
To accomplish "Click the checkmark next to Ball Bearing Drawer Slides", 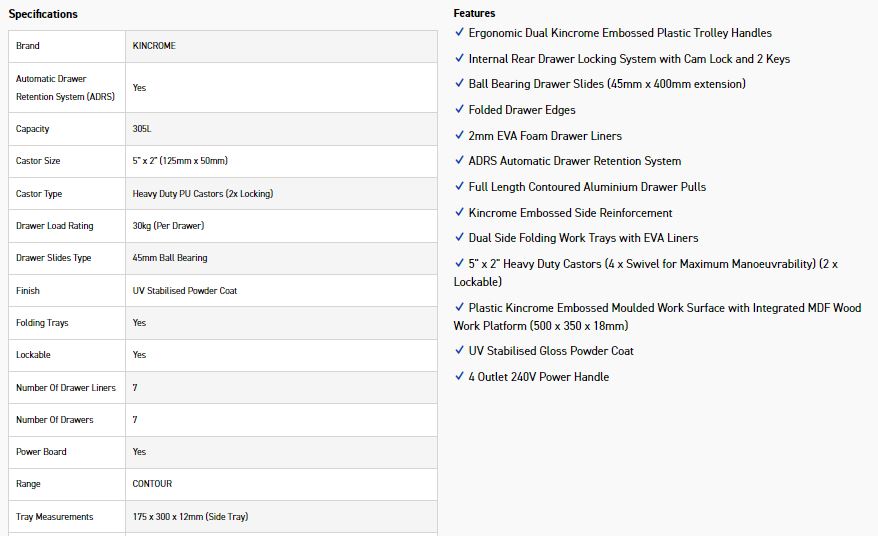I will pos(459,84).
